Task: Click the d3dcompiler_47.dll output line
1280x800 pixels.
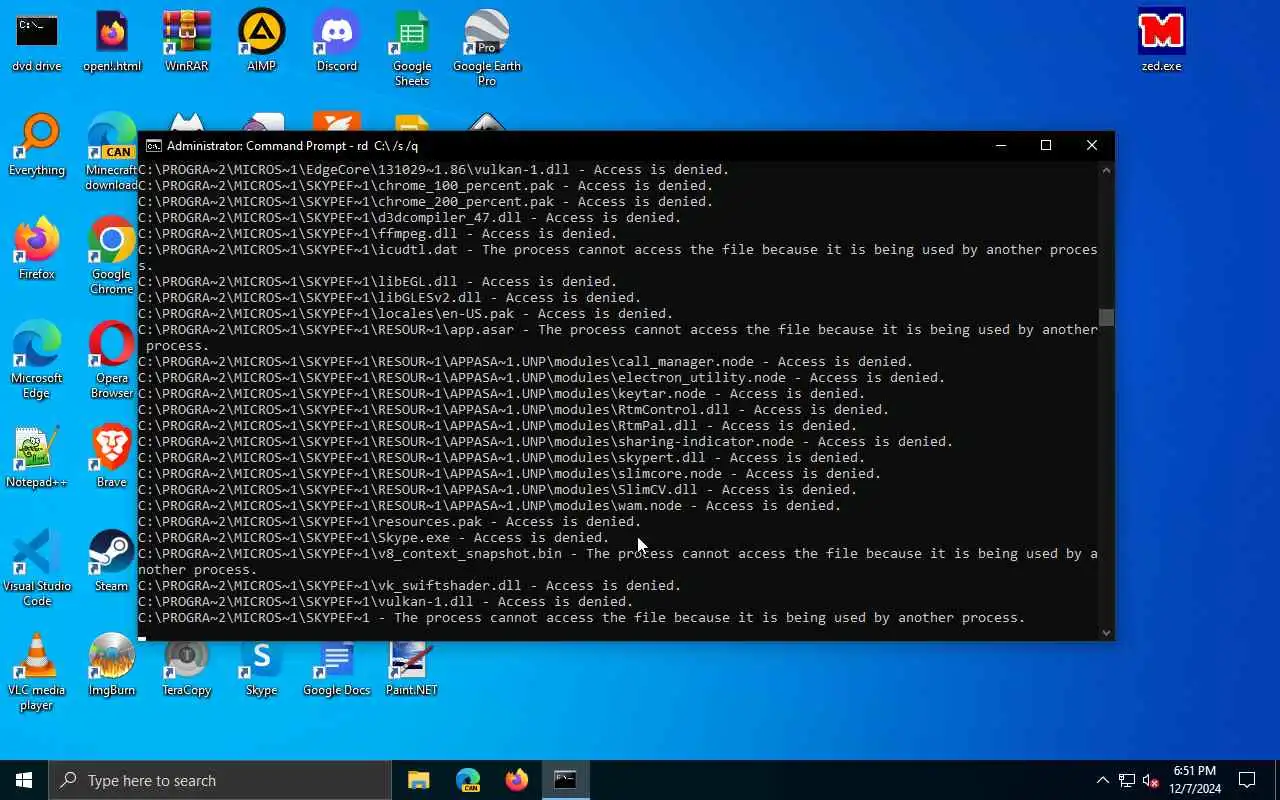Action: point(409,218)
